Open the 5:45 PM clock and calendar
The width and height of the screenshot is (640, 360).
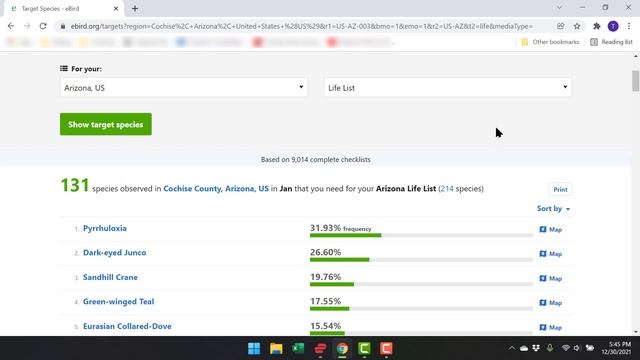616,348
